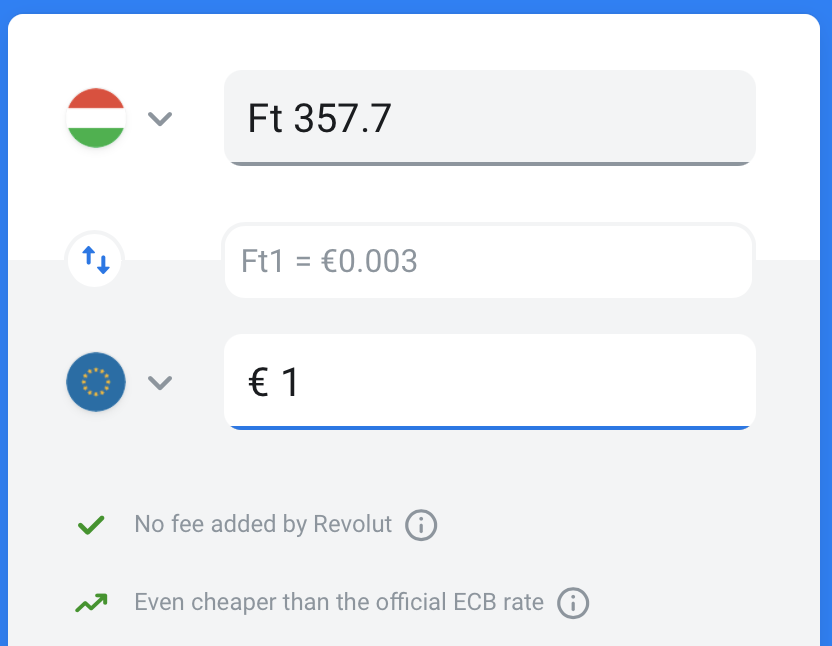Click the green checkmark icon
Image resolution: width=832 pixels, height=646 pixels.
(x=92, y=525)
